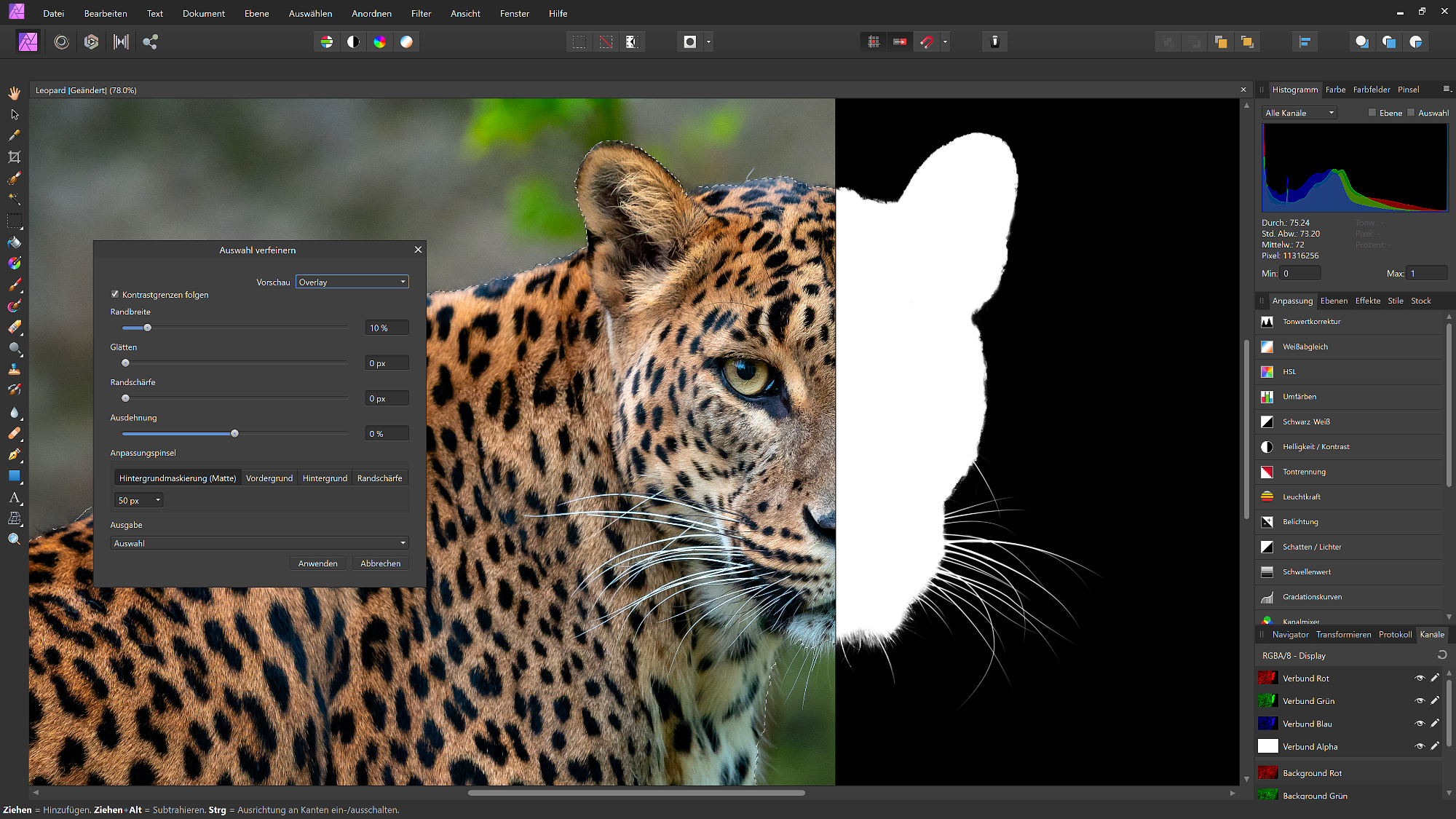Add a Gradationskurven adjustment

click(x=1349, y=597)
